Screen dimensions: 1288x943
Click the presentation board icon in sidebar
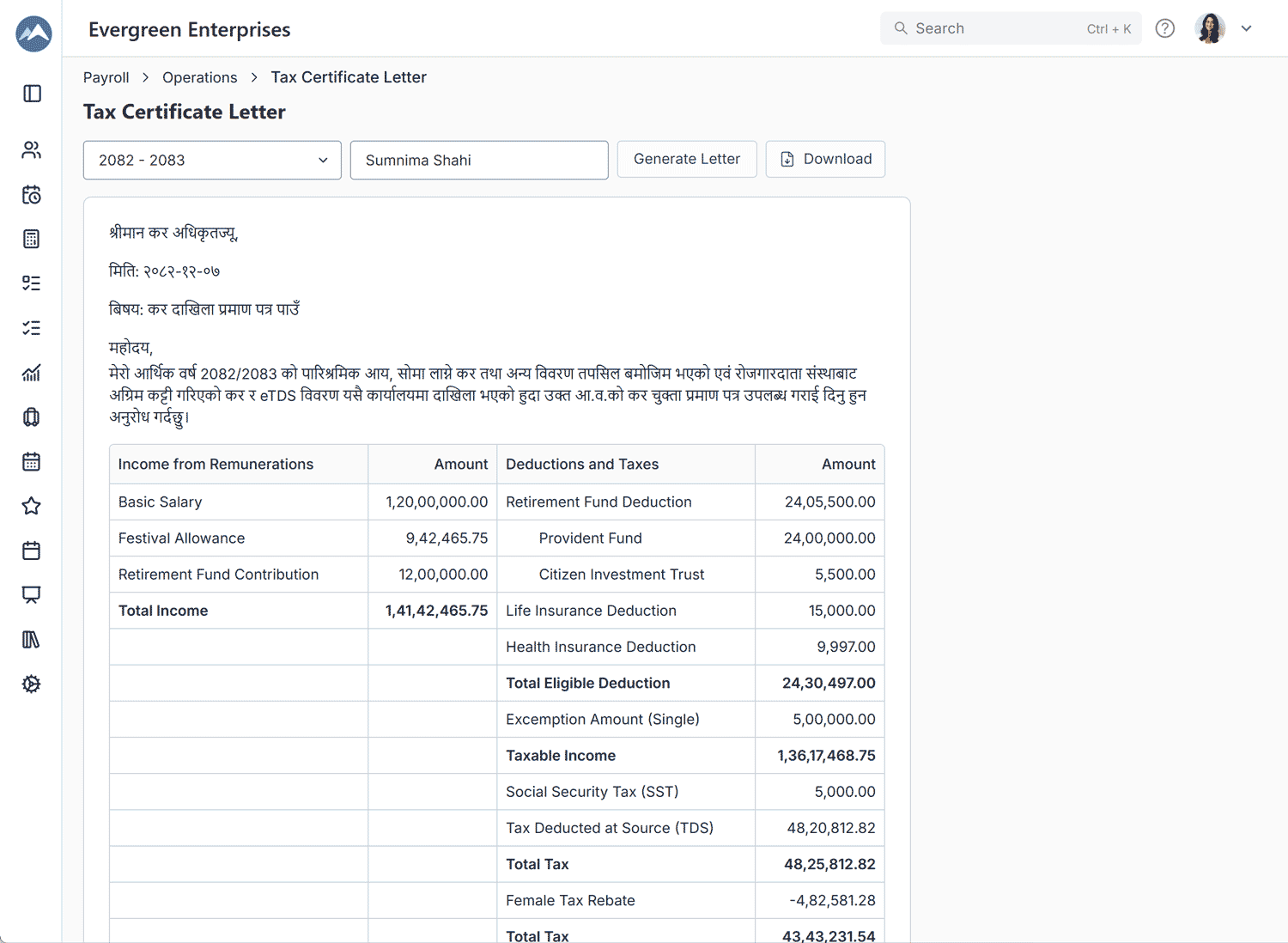click(x=32, y=595)
